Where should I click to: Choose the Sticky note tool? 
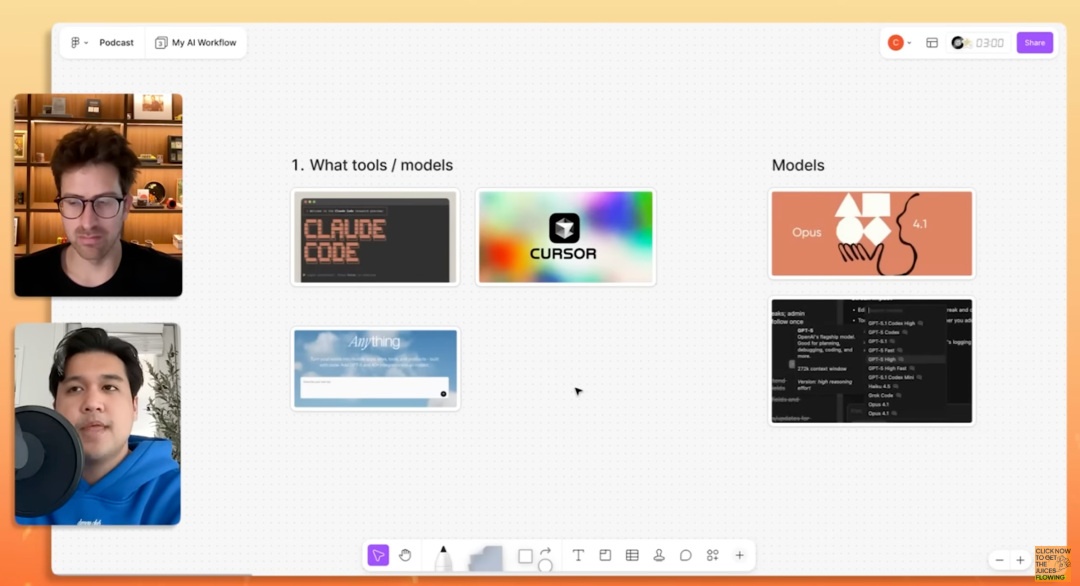486,558
